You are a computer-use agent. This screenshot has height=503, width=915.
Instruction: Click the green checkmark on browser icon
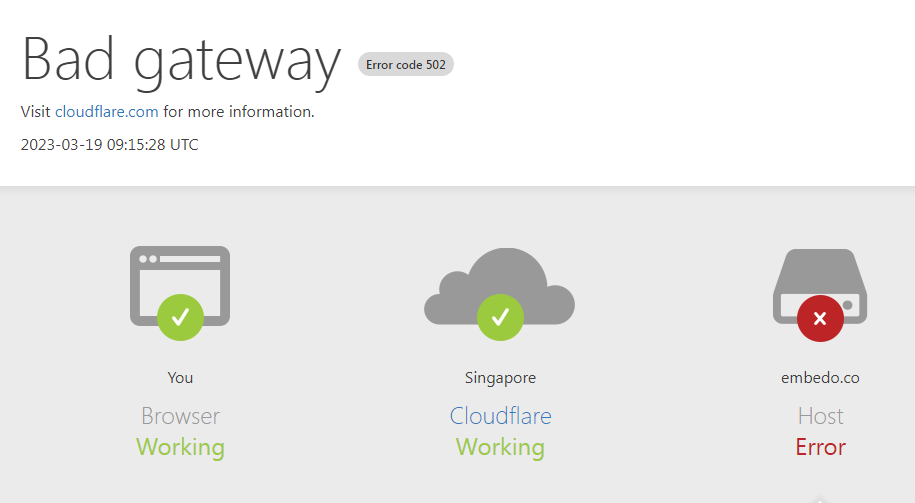[180, 318]
